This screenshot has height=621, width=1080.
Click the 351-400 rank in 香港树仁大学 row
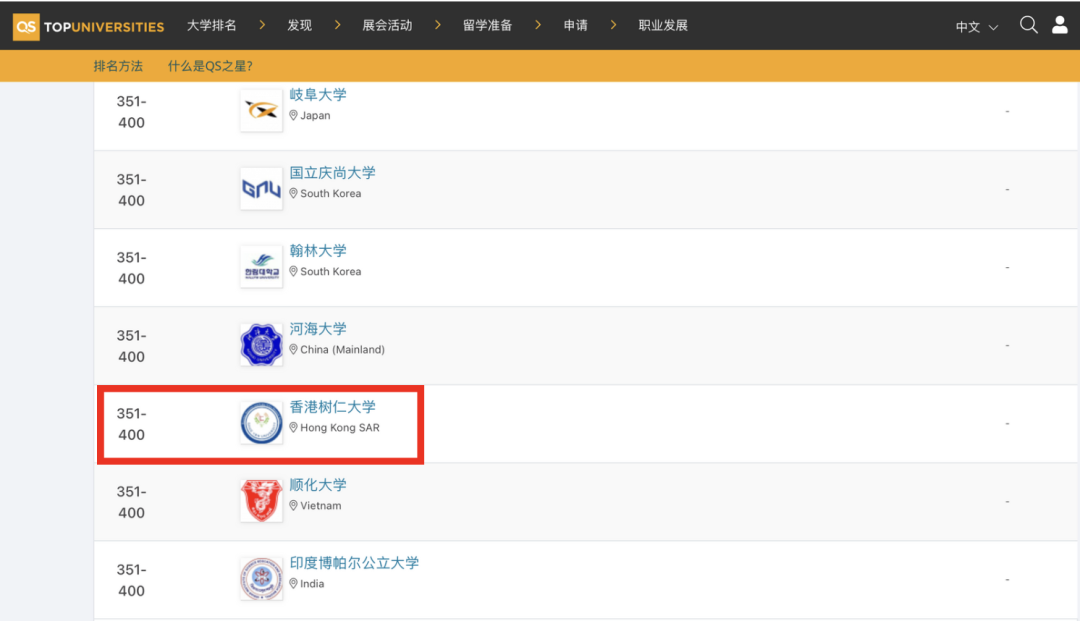[131, 424]
